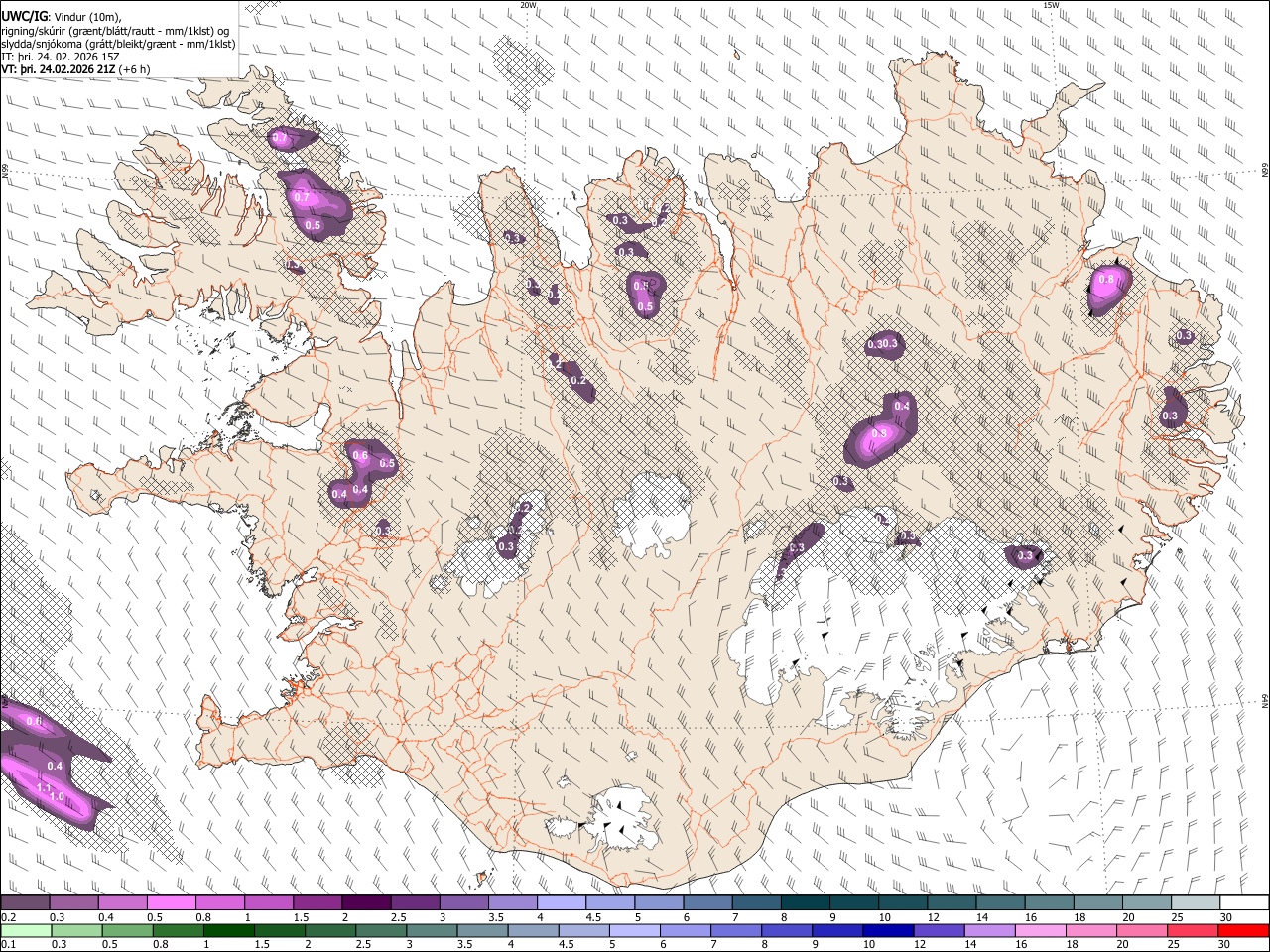Click the '0.8' value on northeast precipitation cell
The width and height of the screenshot is (1270, 952).
(x=1106, y=281)
